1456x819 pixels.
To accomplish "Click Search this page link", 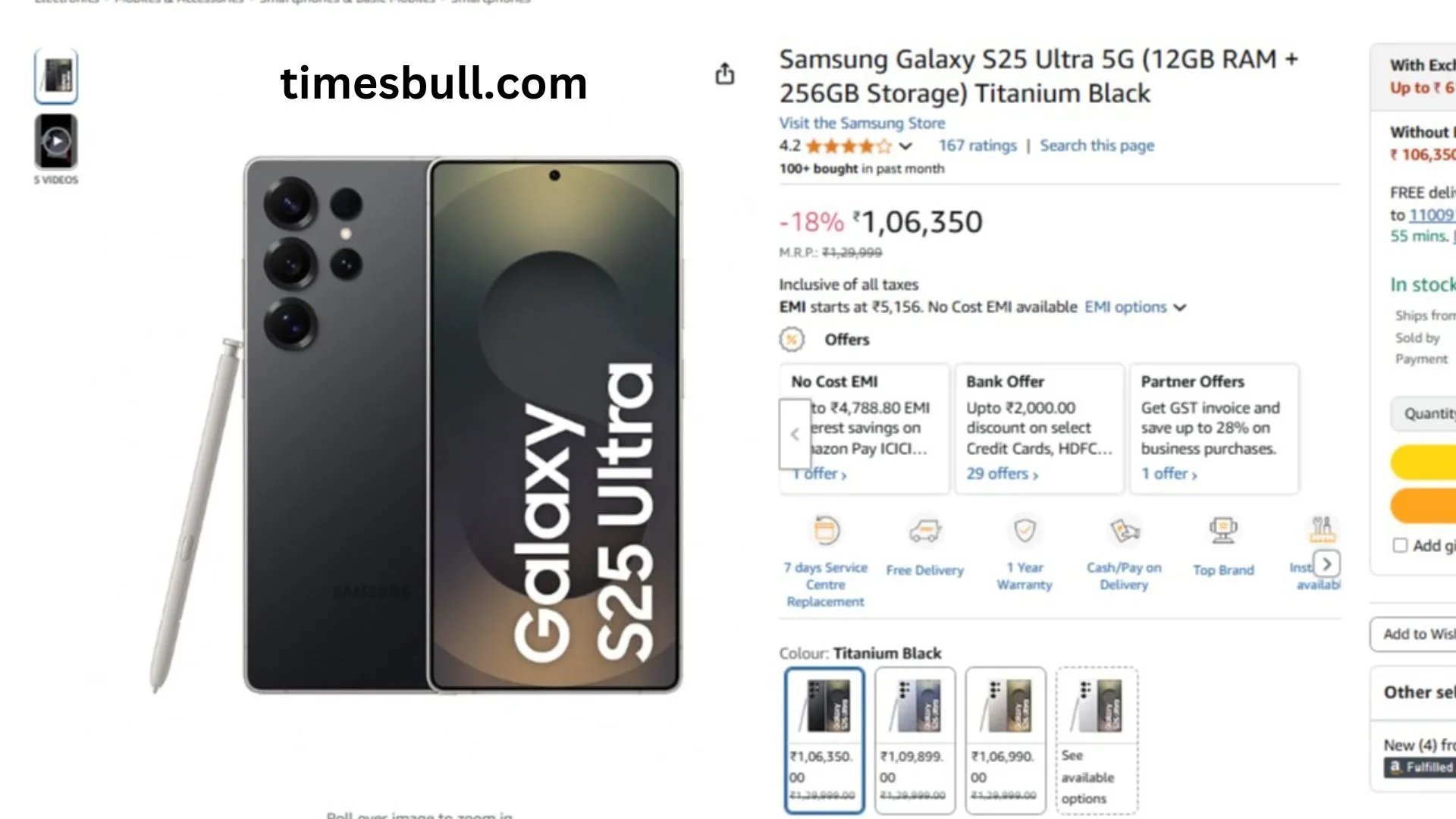I will [x=1097, y=146].
